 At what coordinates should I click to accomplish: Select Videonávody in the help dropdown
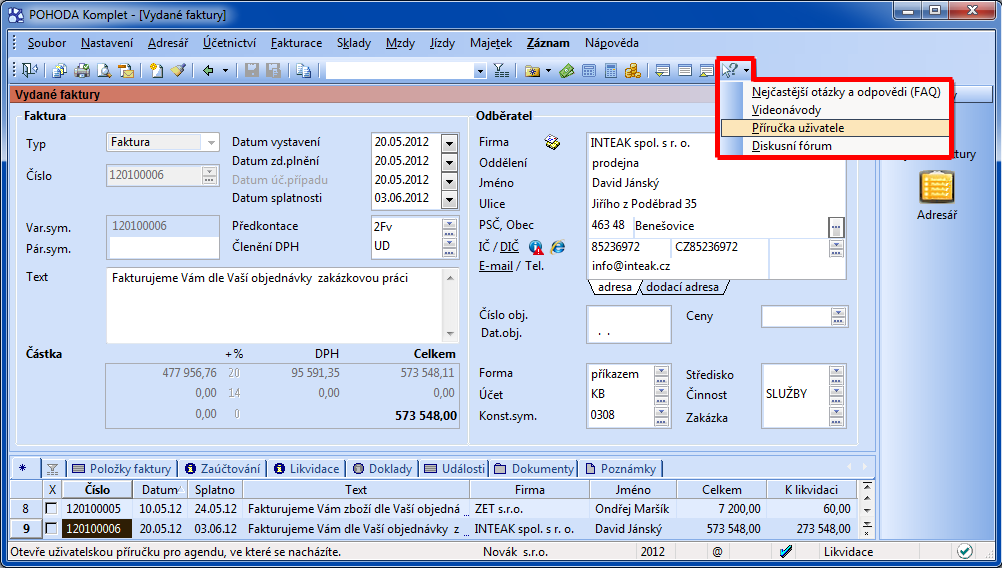point(834,110)
